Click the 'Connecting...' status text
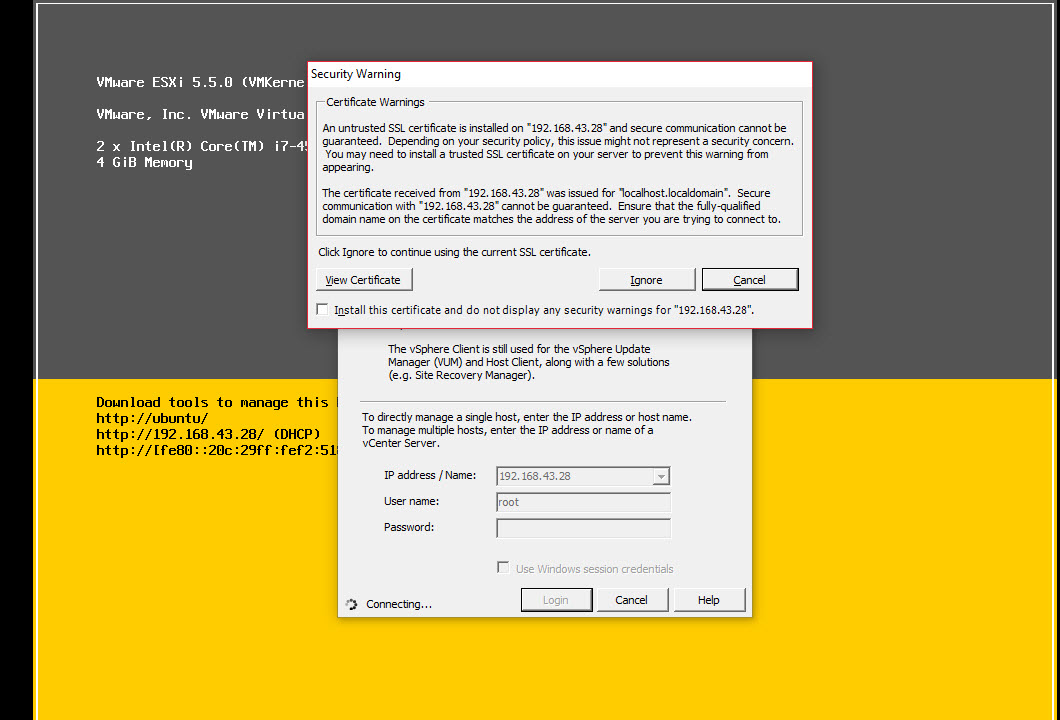The height and width of the screenshot is (720, 1060). (399, 604)
